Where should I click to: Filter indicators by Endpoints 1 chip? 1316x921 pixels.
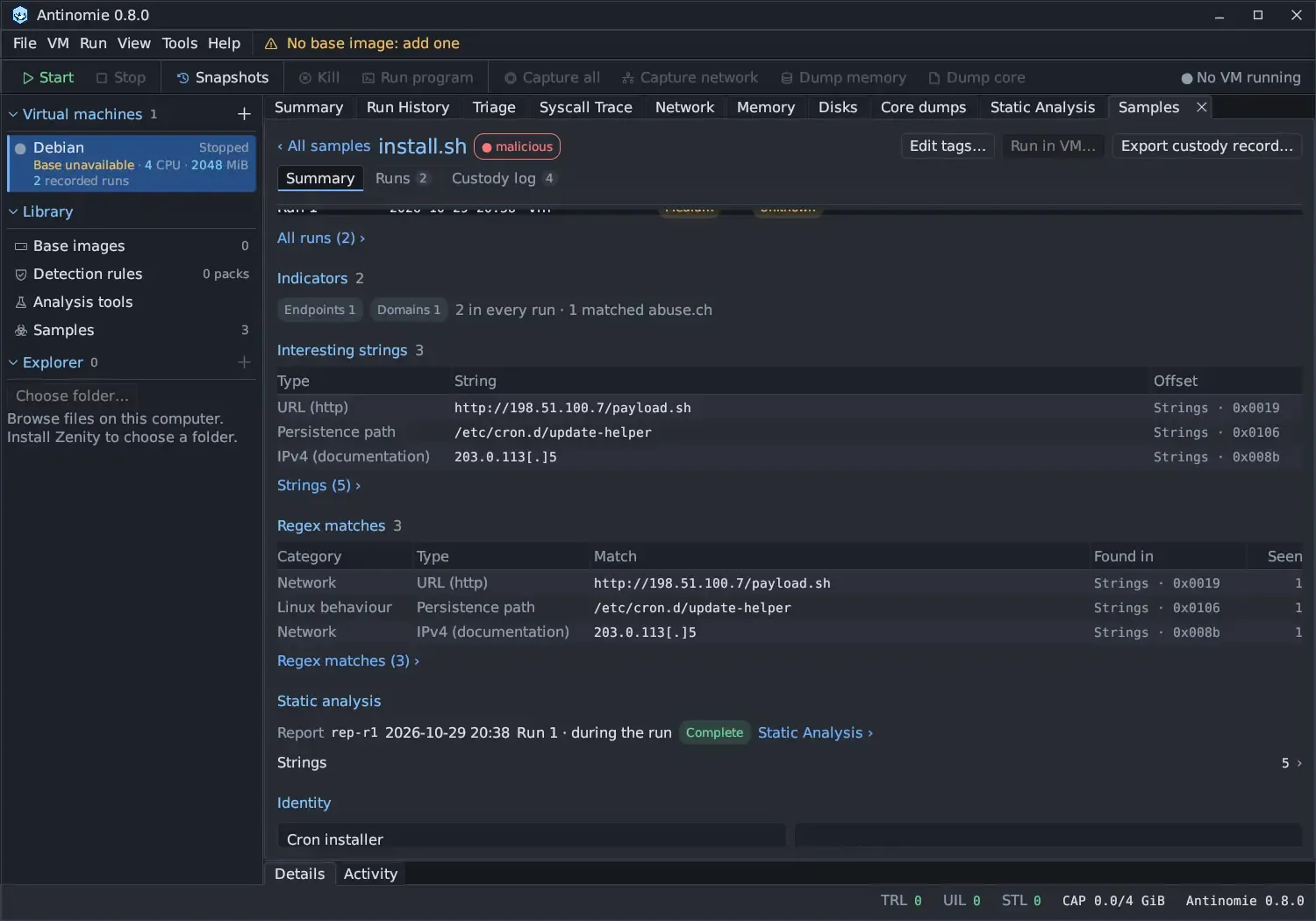click(x=319, y=310)
